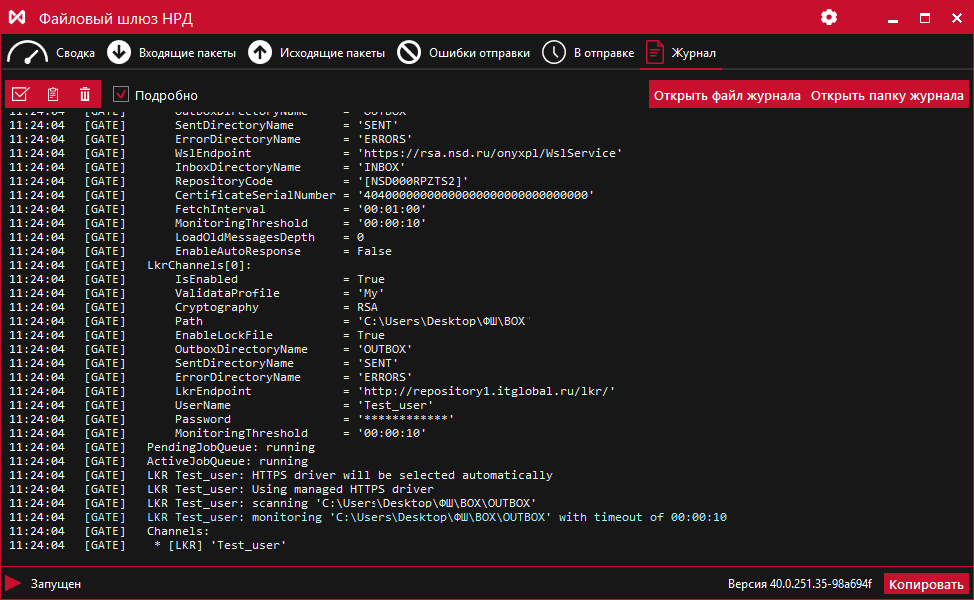Toggle the Подробно checkbox
This screenshot has width=974, height=600.
(121, 95)
